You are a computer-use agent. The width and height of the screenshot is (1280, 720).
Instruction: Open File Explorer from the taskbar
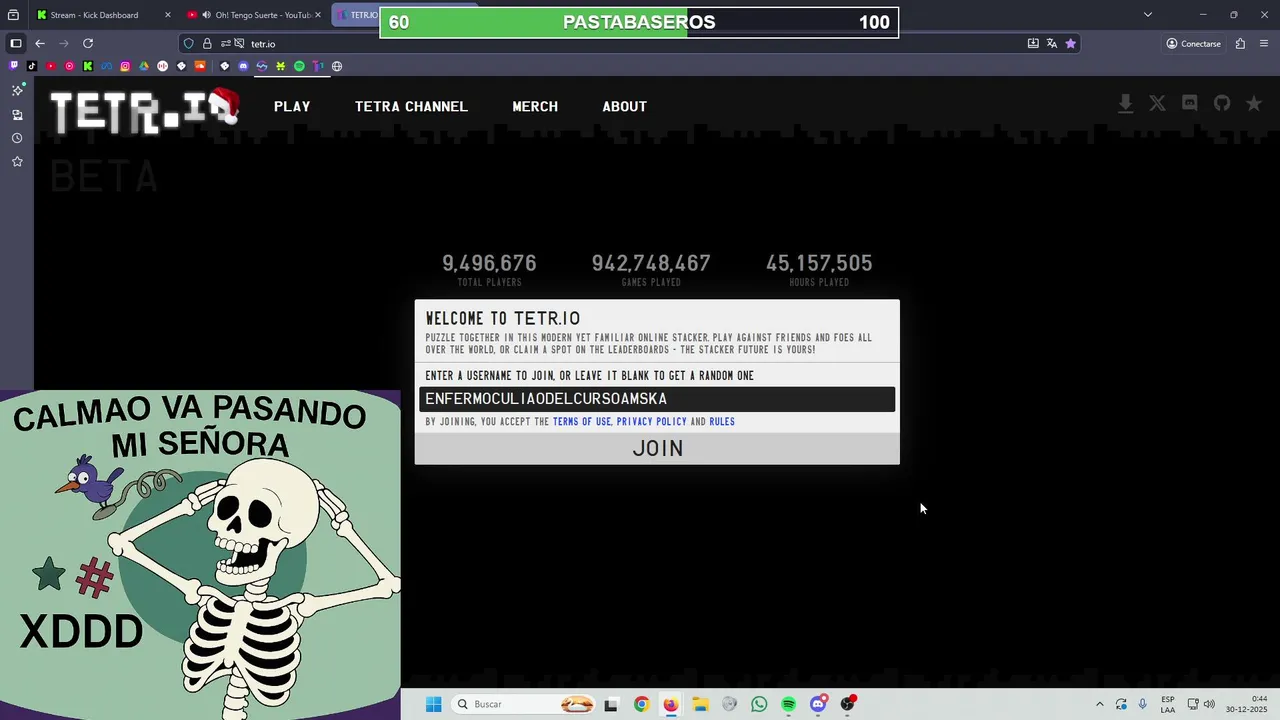click(700, 704)
